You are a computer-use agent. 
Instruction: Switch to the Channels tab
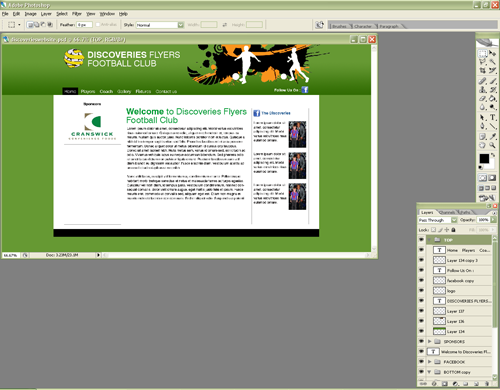(447, 212)
